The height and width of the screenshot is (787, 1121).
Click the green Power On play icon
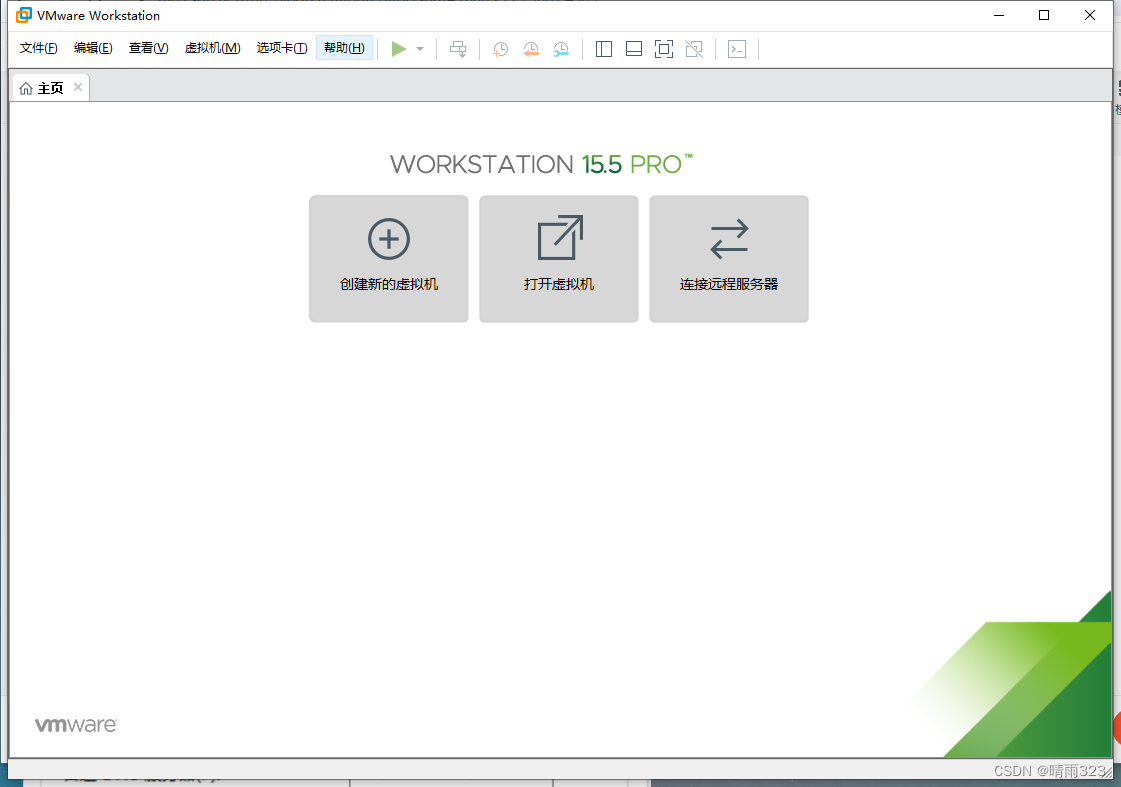(399, 49)
